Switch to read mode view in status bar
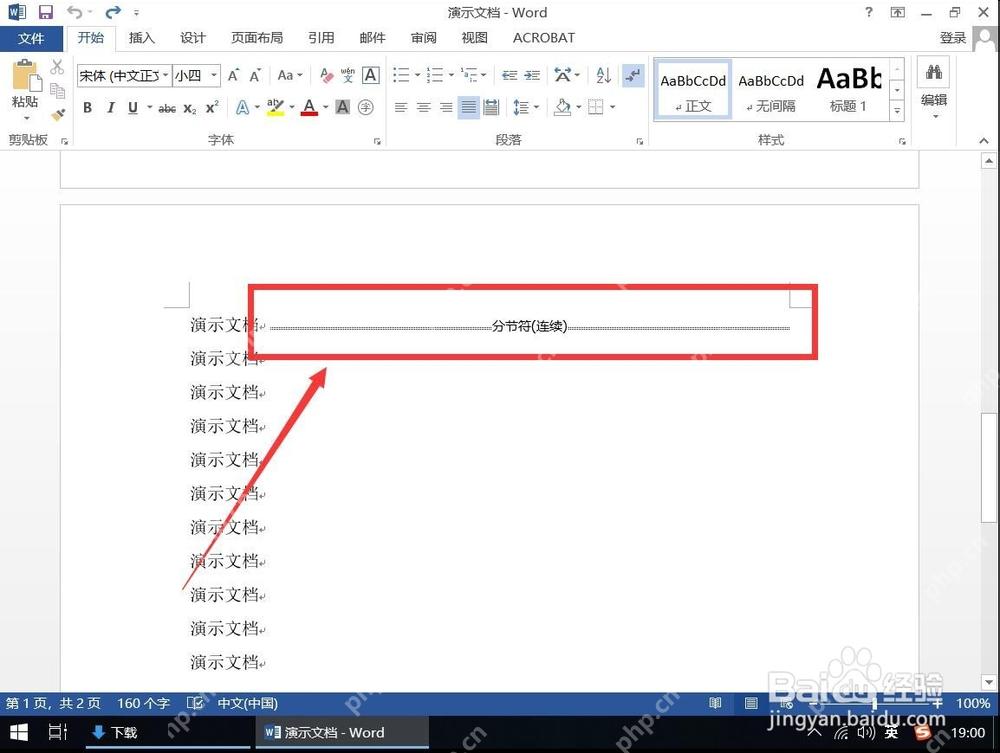1000x753 pixels. [x=716, y=703]
